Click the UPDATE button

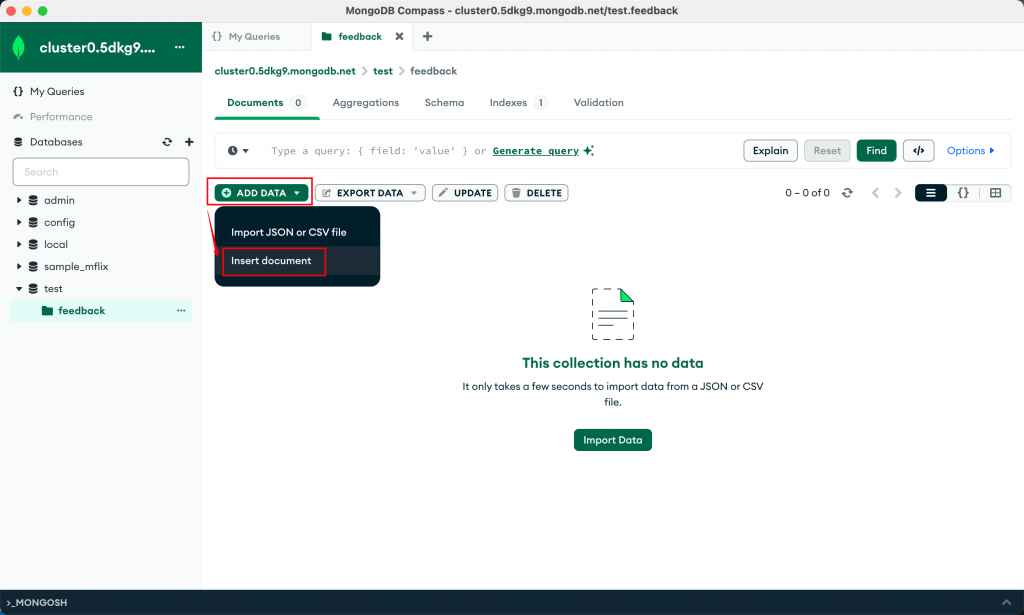[465, 193]
